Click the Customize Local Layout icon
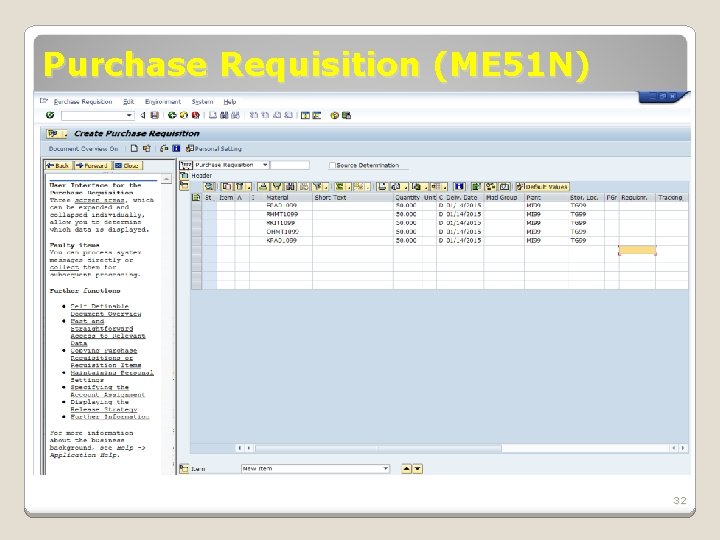720x540 pixels. coord(346,115)
